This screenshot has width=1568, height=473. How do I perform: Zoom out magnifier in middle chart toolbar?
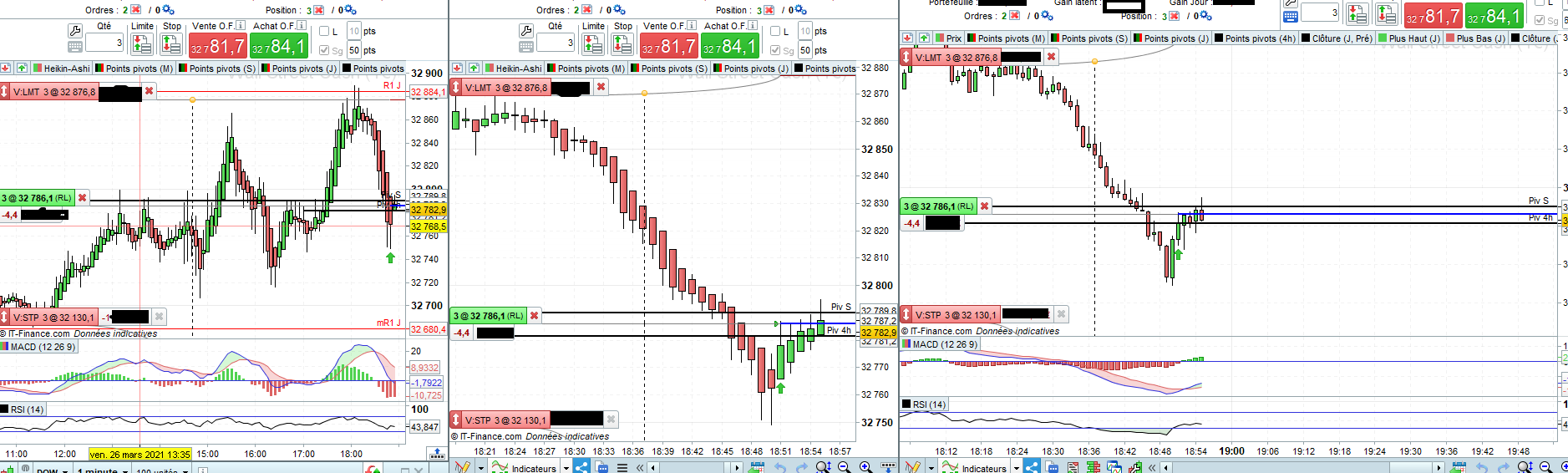[x=844, y=467]
